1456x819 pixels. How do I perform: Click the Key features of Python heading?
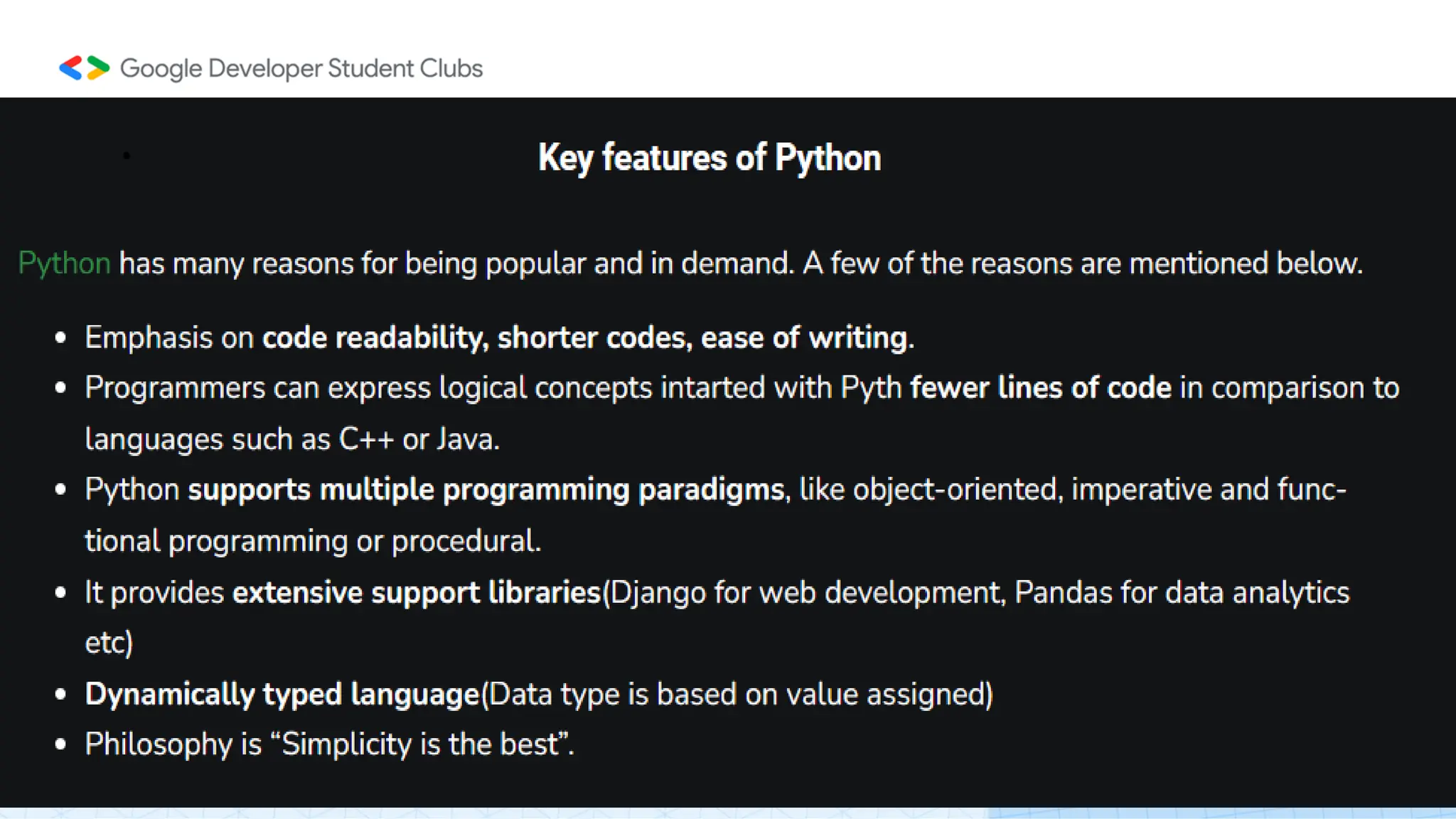click(x=709, y=158)
